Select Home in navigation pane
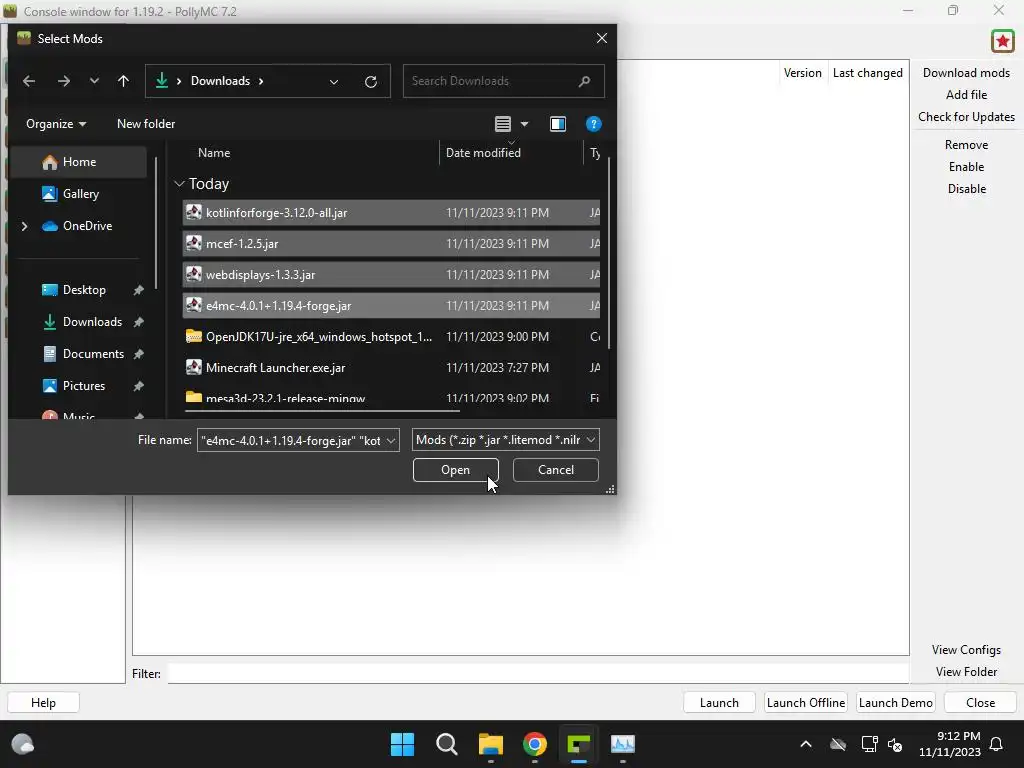Image resolution: width=1024 pixels, height=768 pixels. tap(79, 162)
